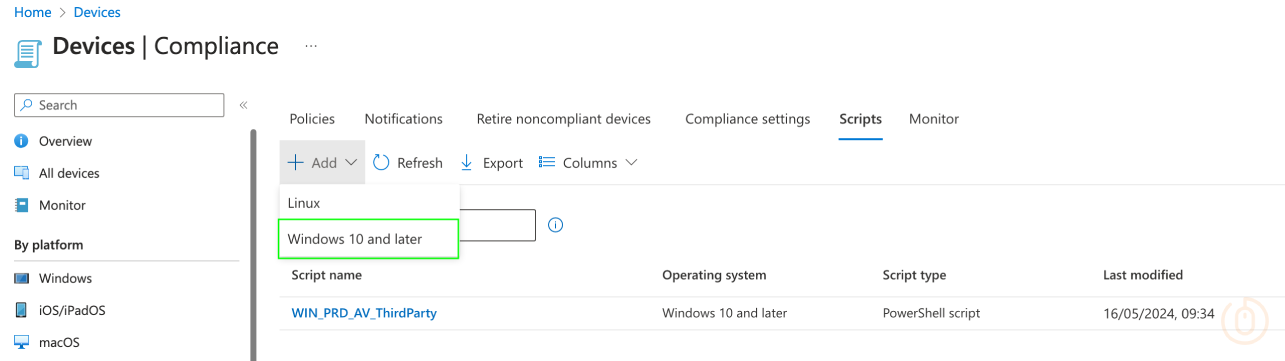Click the plus icon on Add button
This screenshot has height=361, width=1285.
[x=295, y=162]
